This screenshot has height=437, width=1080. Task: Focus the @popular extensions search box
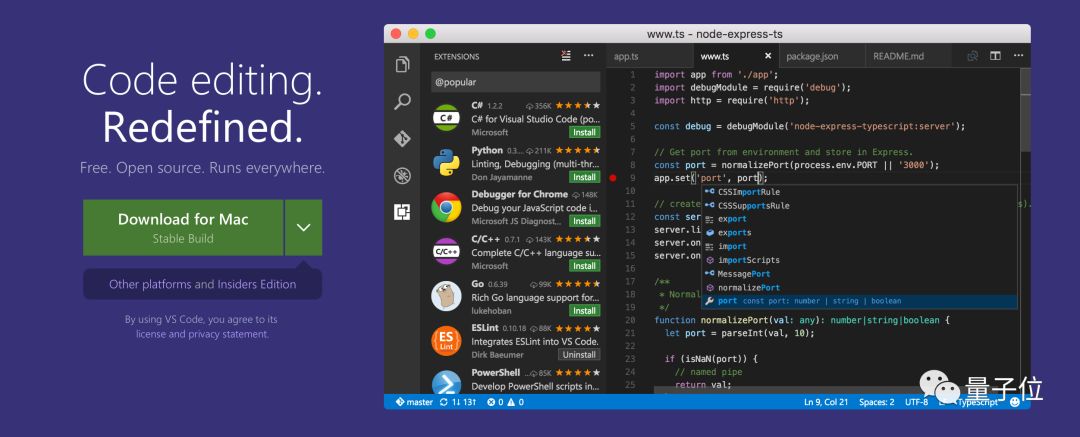coord(515,82)
